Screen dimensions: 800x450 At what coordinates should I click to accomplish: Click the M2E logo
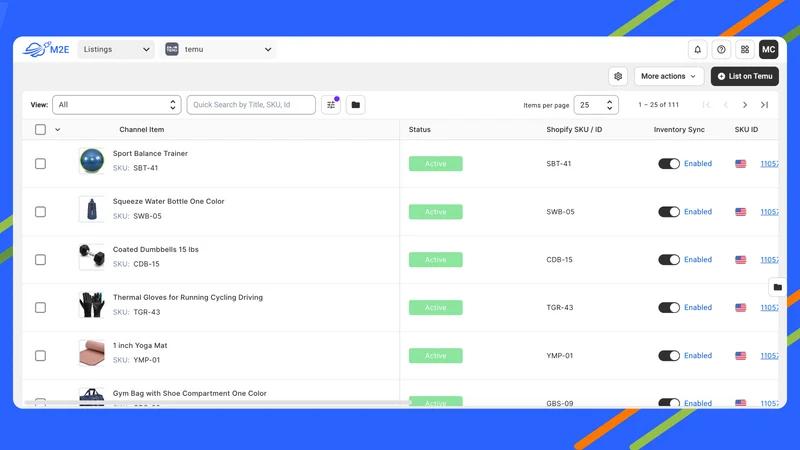click(x=46, y=49)
